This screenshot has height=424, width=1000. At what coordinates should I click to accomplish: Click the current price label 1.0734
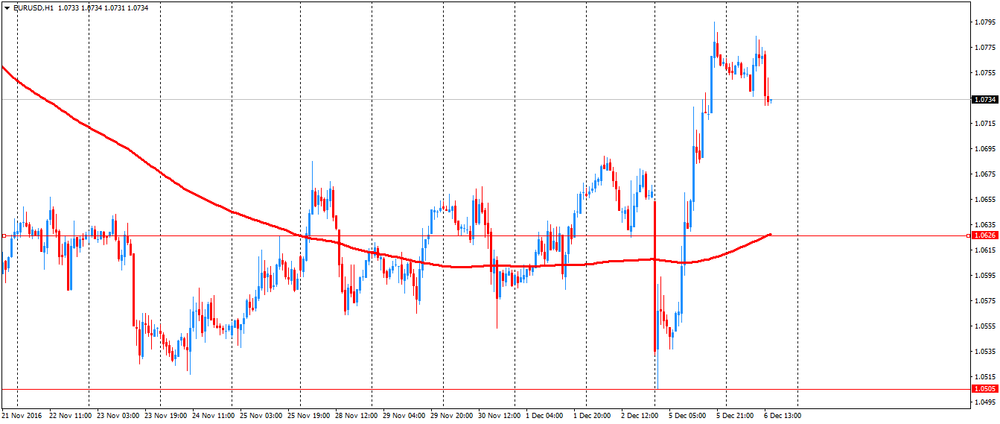(983, 99)
